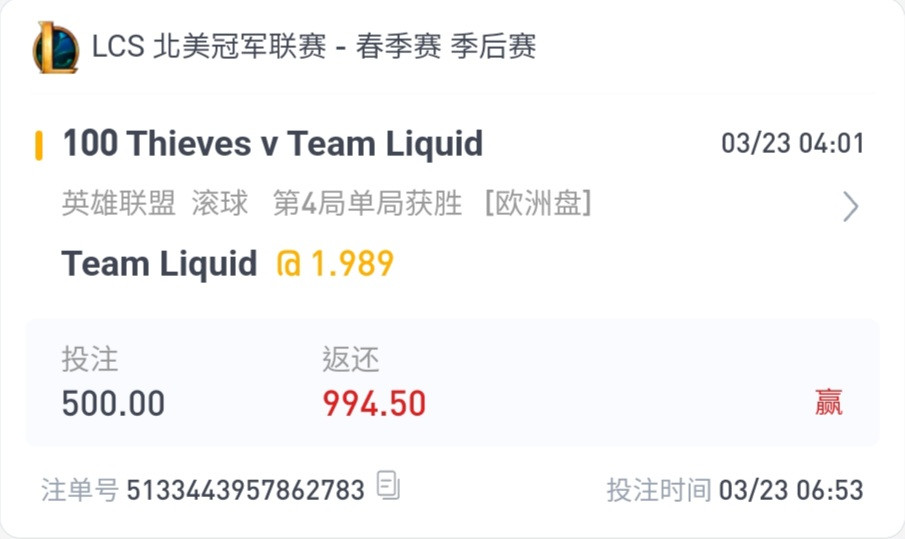
Task: Click the 投注 stake label
Action: point(90,359)
